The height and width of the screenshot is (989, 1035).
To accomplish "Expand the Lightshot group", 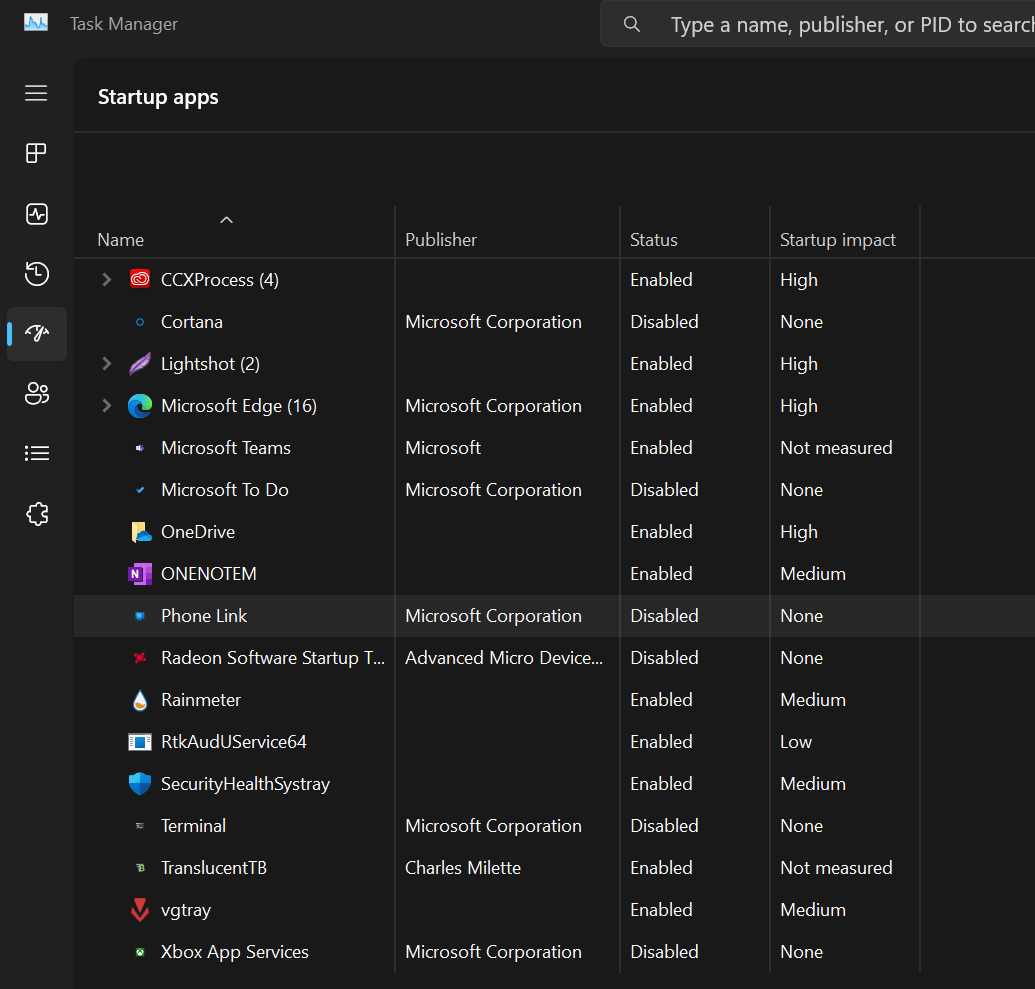I will [x=107, y=364].
